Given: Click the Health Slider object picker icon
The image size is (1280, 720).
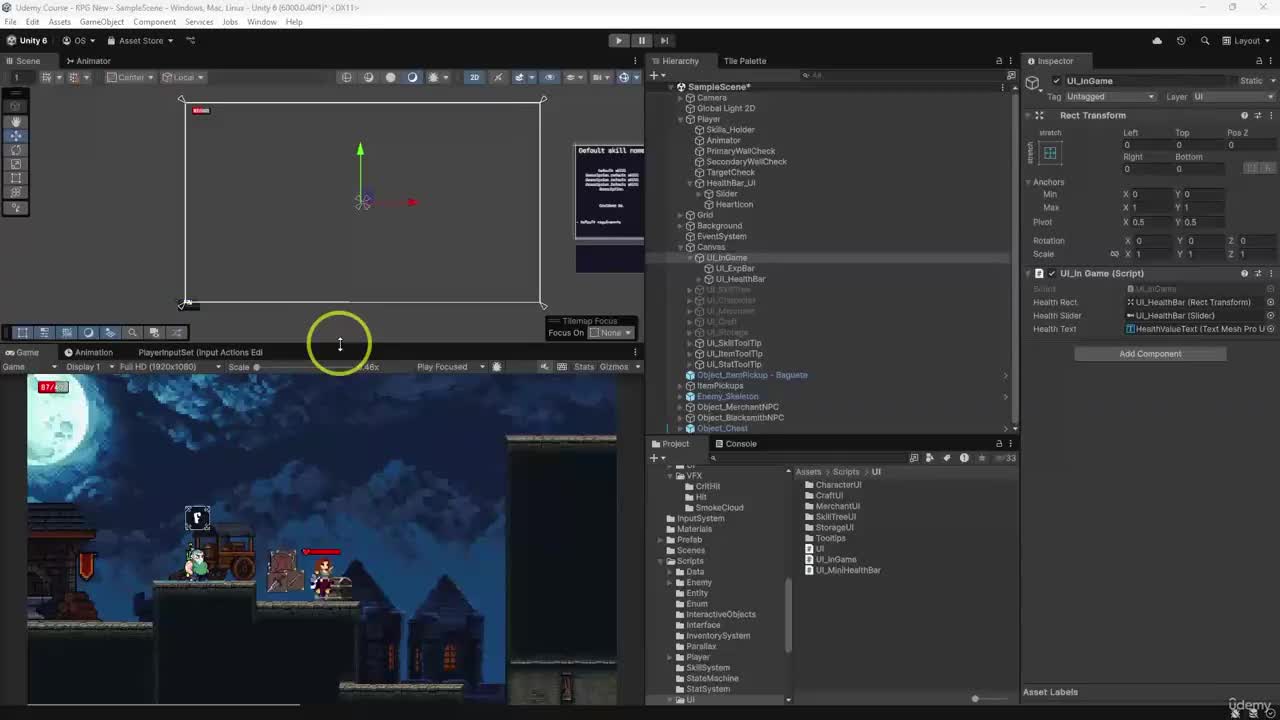Looking at the screenshot, I should (1270, 316).
